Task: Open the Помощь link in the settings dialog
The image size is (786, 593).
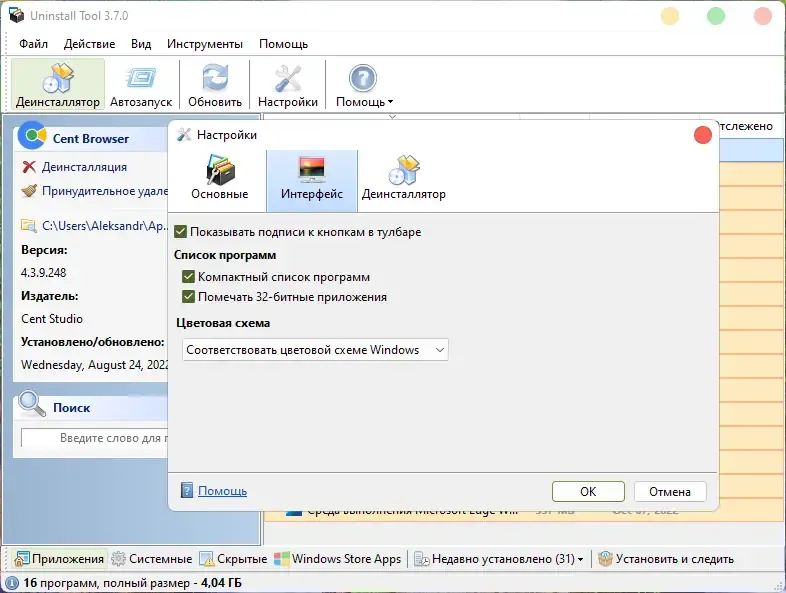Action: (x=222, y=491)
